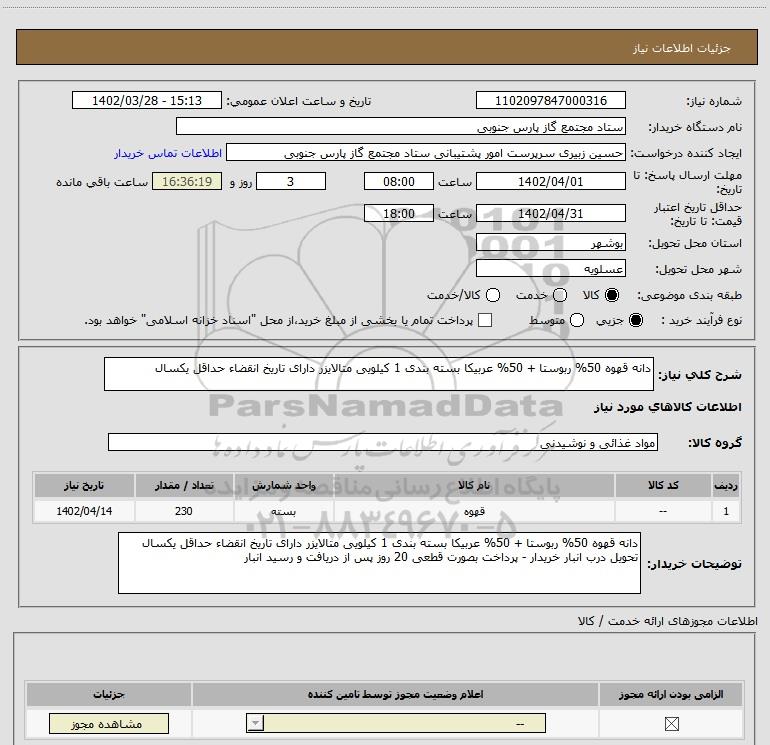Viewport: 770px width, 745px height.
Task: Click the ردیف column header
Action: [726, 486]
